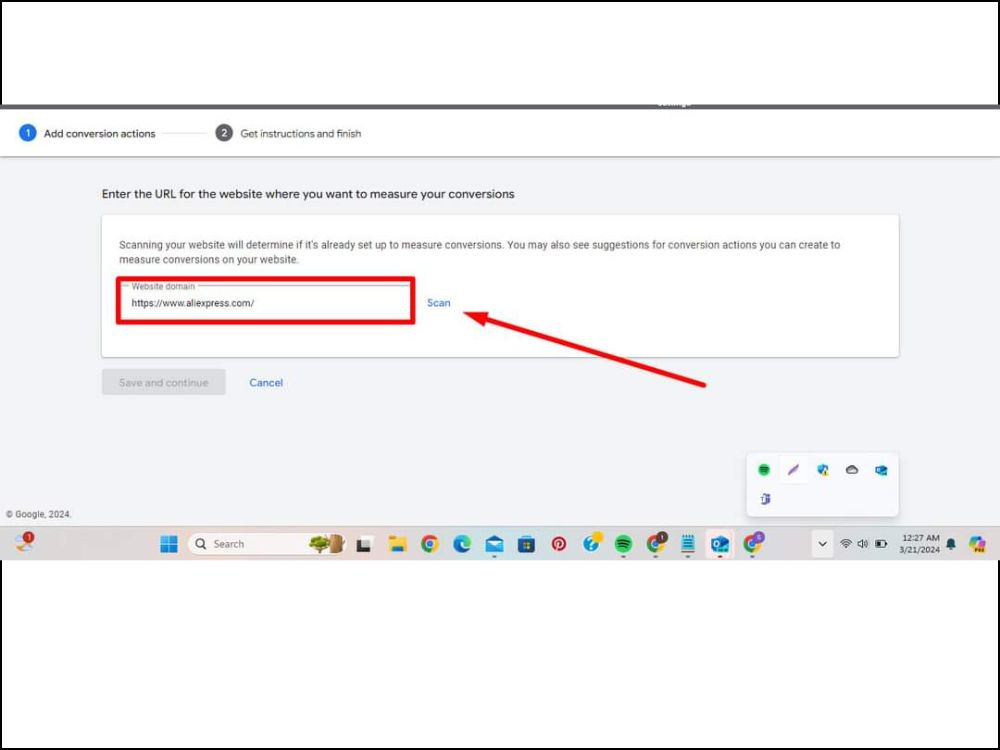1000x750 pixels.
Task: Click the Outlook icon in the overflow tray
Action: pos(881,470)
